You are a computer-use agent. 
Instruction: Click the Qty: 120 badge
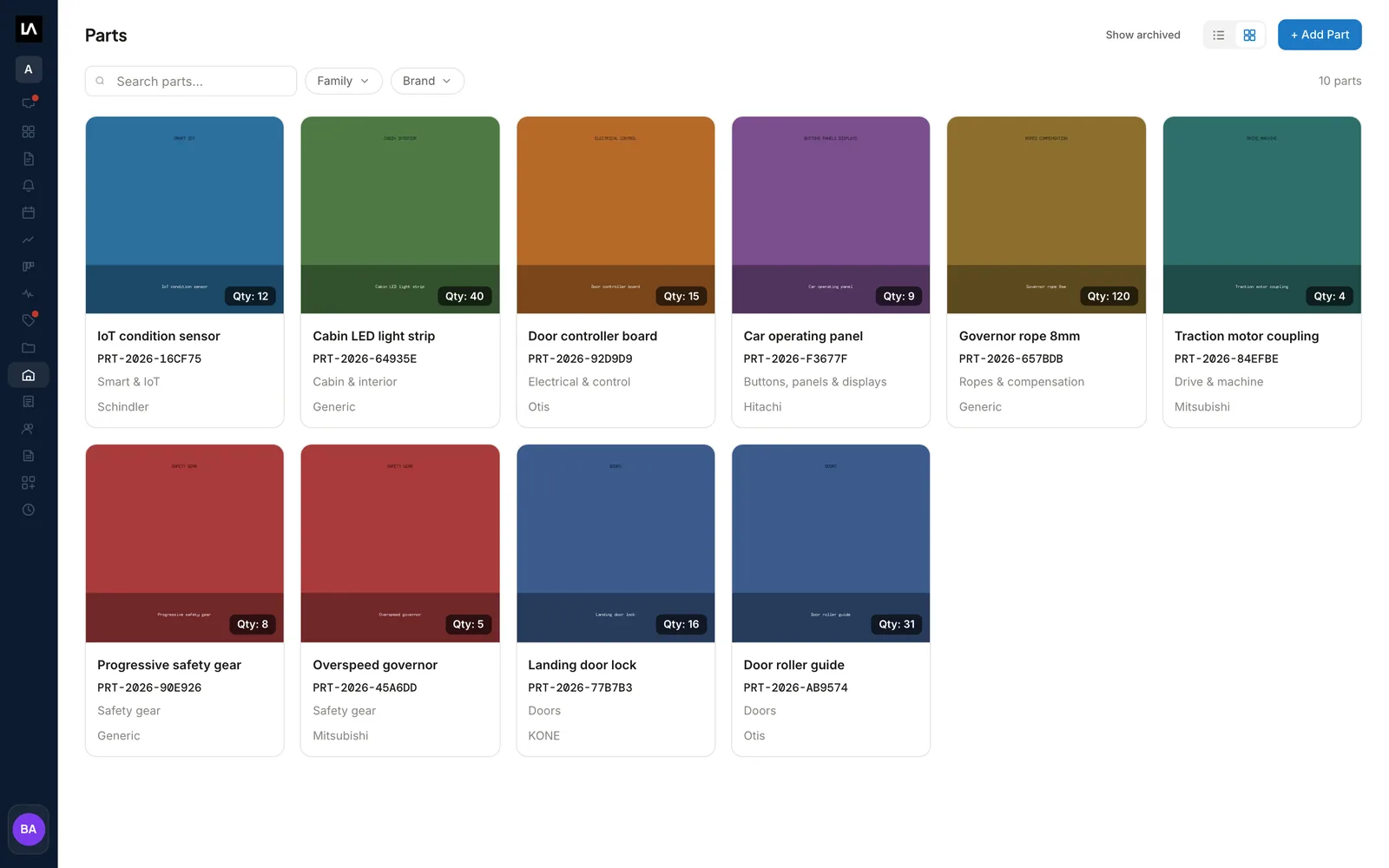click(x=1109, y=296)
